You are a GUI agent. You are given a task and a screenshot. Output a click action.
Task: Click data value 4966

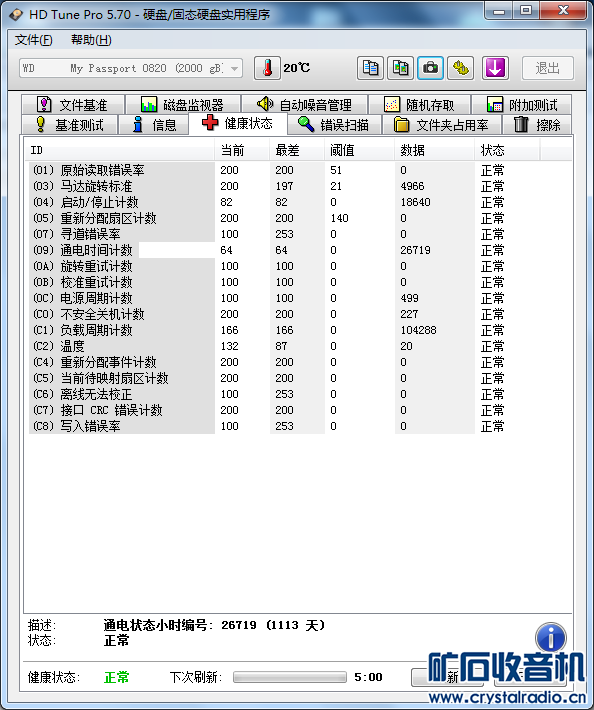(412, 186)
